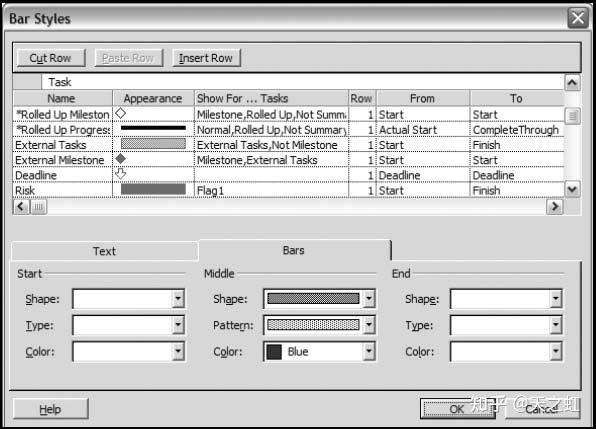This screenshot has height=429, width=596.
Task: Open the Start Shape dropdown
Action: [178, 299]
